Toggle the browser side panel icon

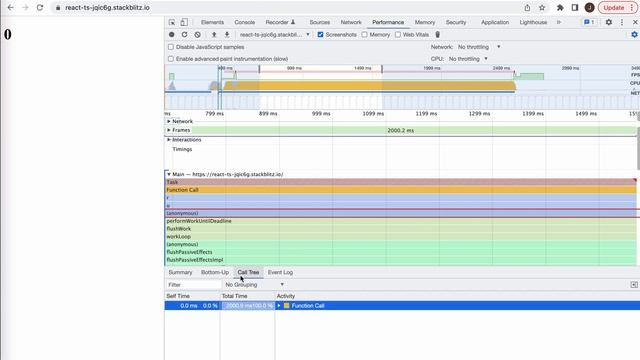(x=575, y=7)
